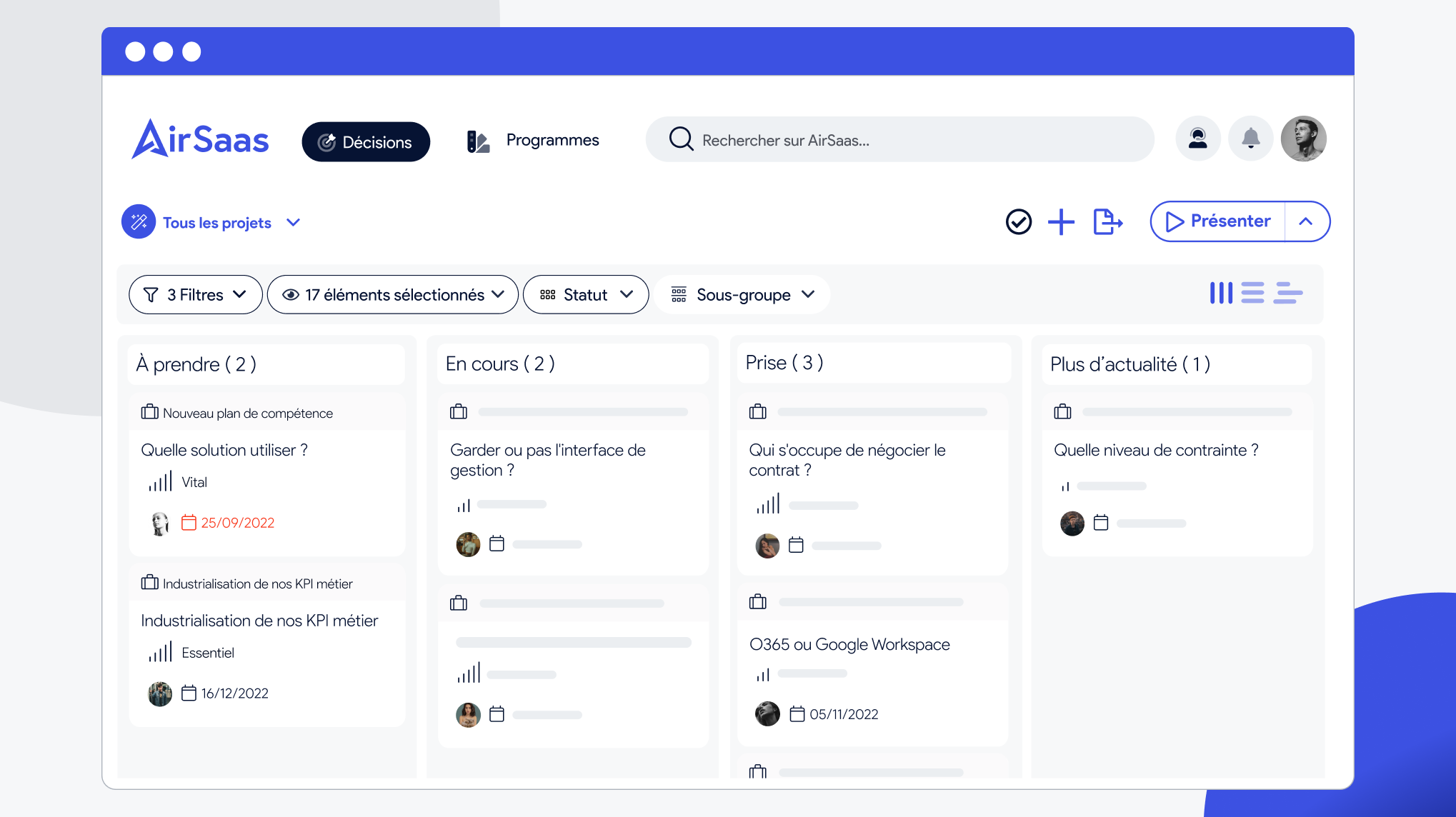Click calendar icon on Quelle niveau card

pyautogui.click(x=1101, y=523)
